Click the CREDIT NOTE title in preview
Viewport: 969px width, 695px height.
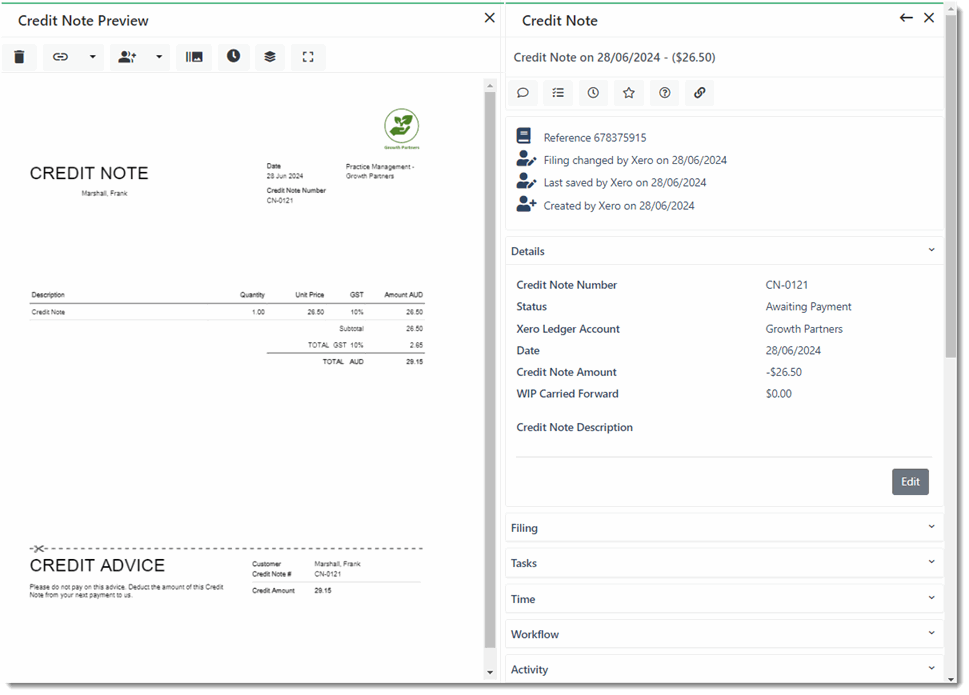point(89,174)
